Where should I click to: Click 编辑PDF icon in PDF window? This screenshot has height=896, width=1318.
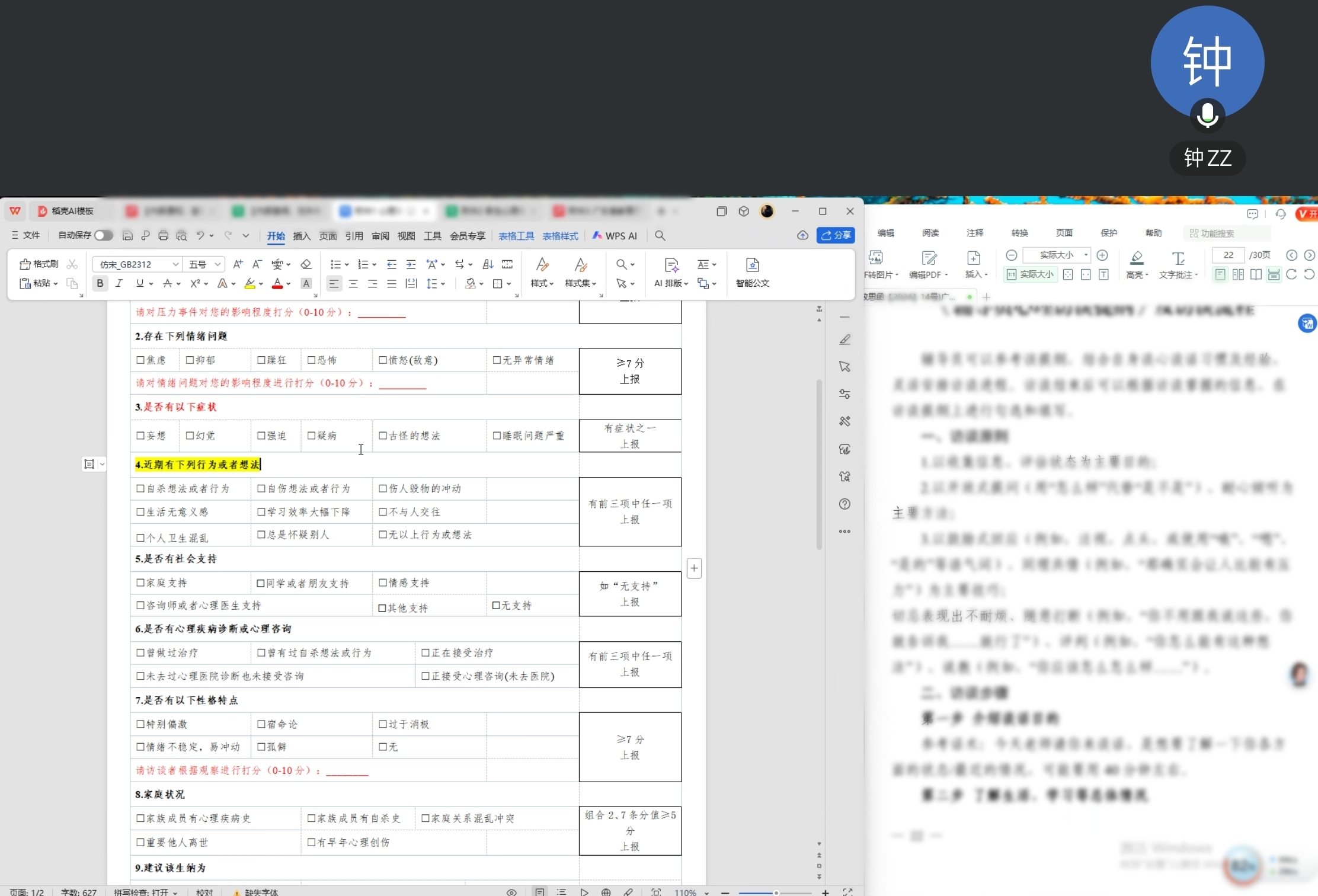point(929,264)
